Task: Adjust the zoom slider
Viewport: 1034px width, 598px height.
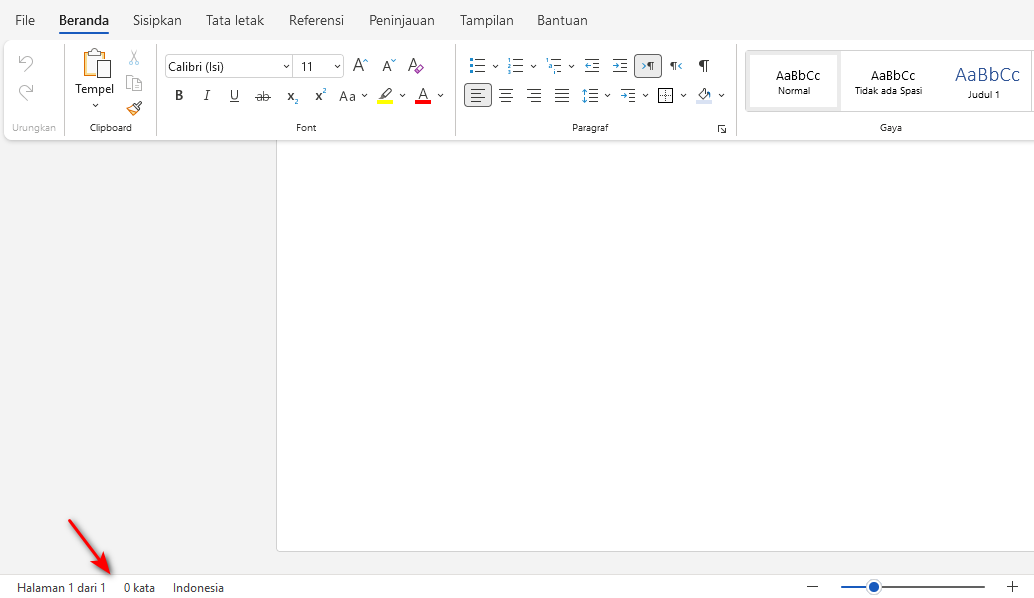Action: [875, 587]
